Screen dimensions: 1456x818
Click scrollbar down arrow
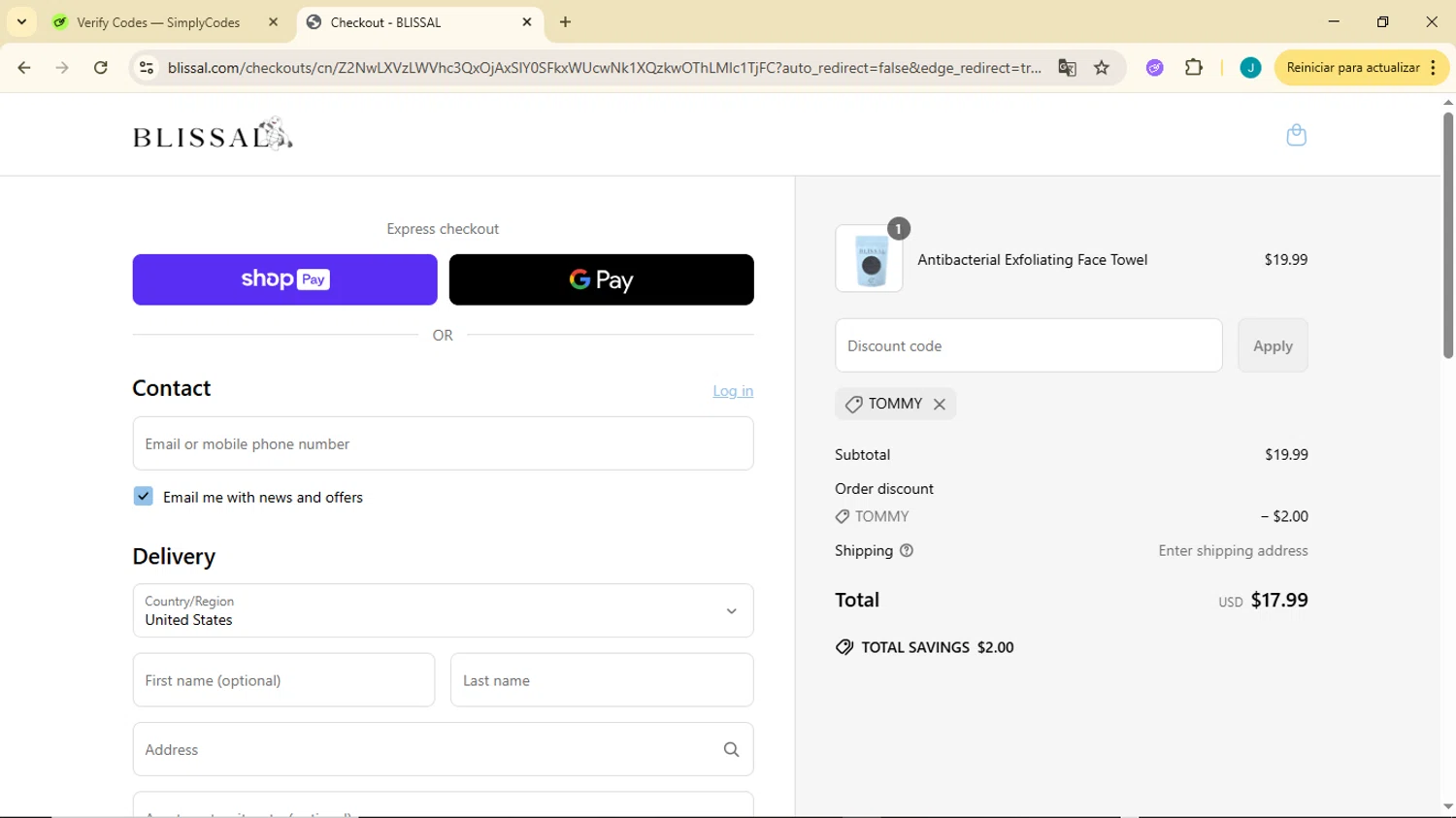coord(1448,807)
